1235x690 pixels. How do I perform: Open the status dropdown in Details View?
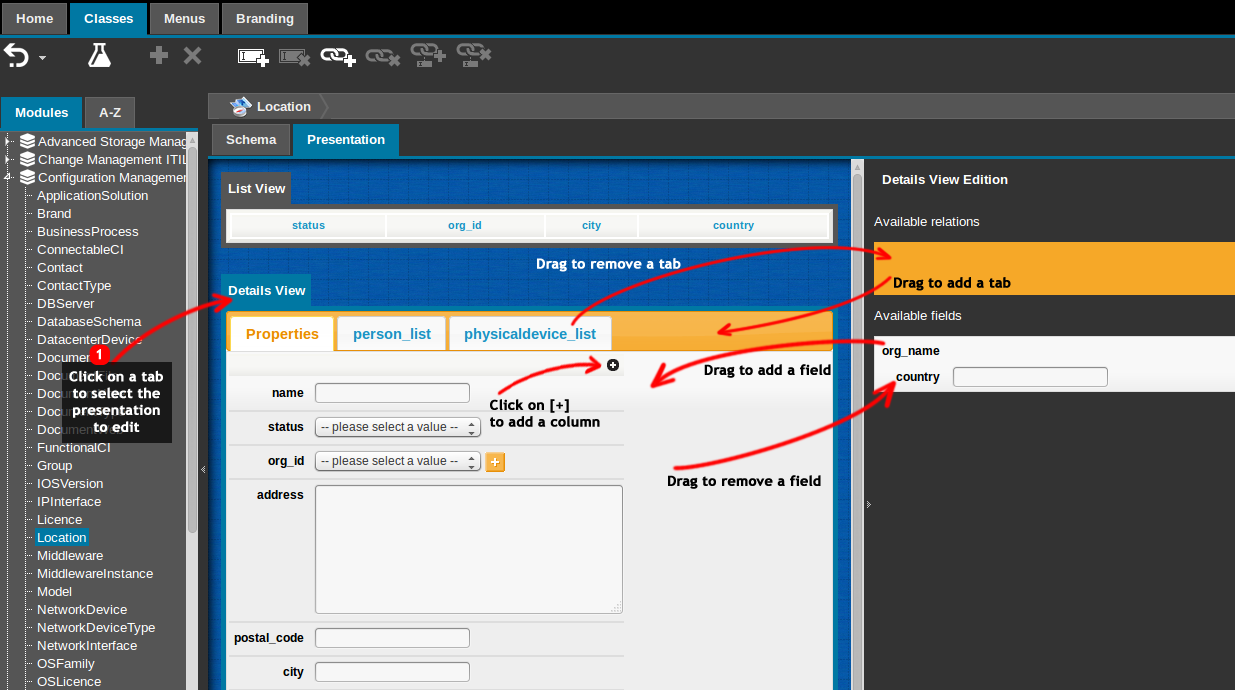[x=398, y=427]
